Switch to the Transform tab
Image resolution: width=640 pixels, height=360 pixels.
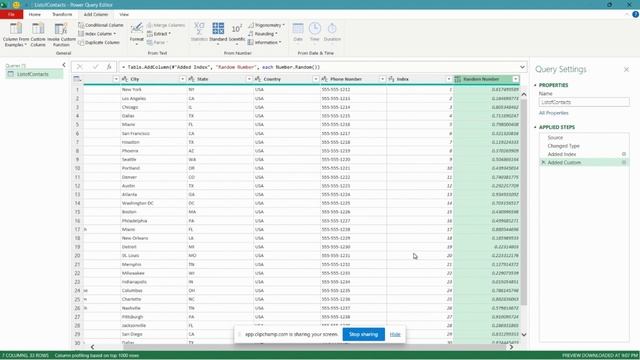coord(62,14)
